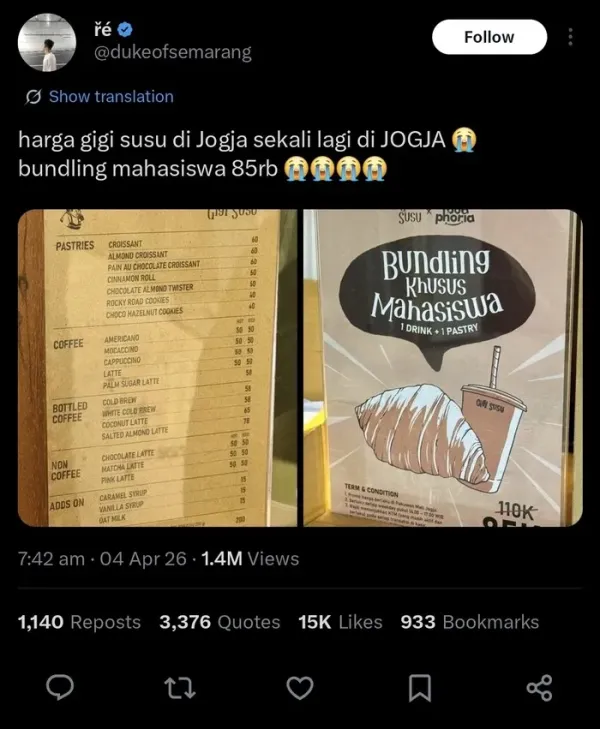Open the three-dot more options menu
Viewport: 600px width, 729px height.
click(x=570, y=37)
